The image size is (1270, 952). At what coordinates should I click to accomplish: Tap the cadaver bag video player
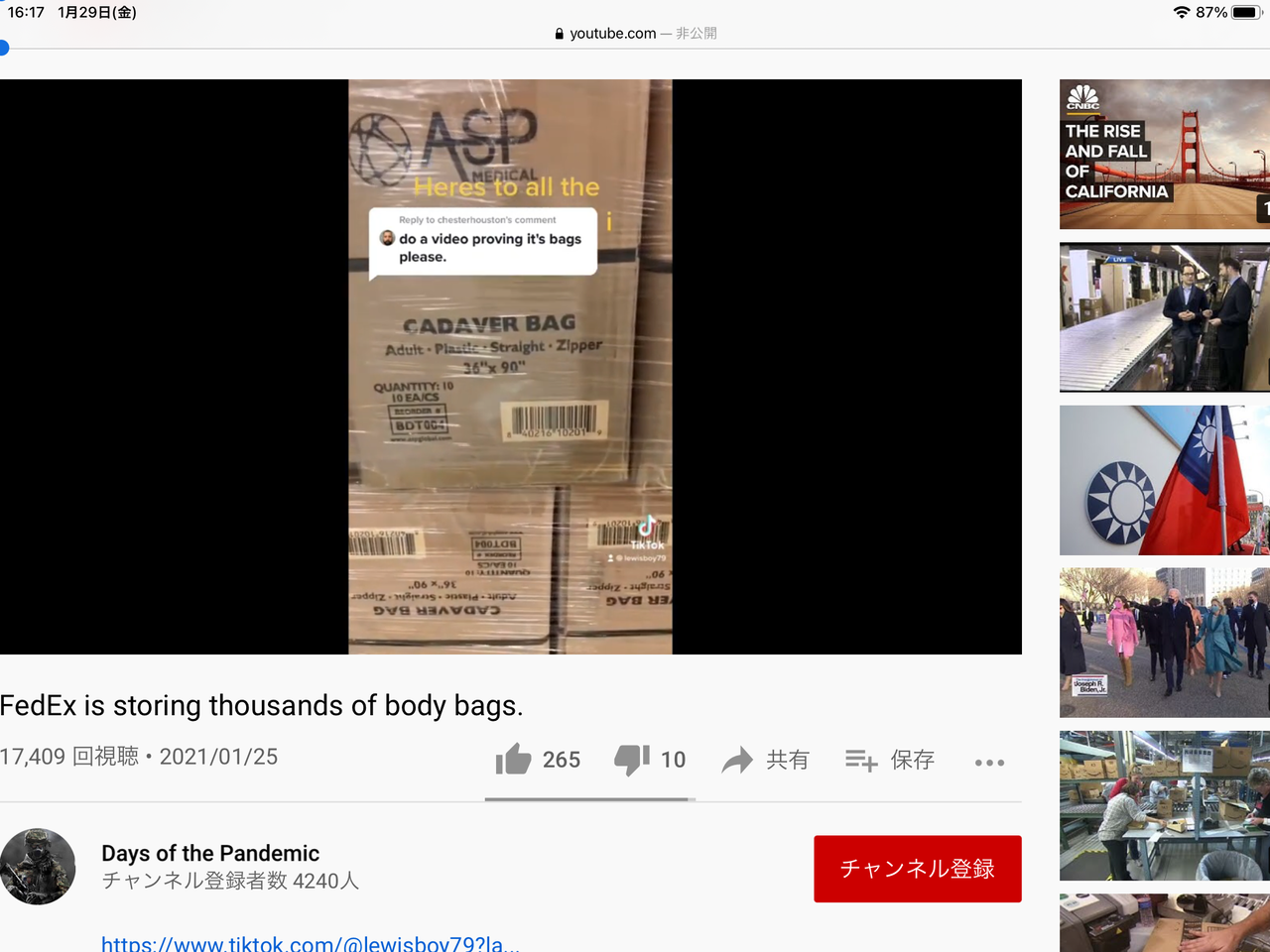pyautogui.click(x=511, y=367)
